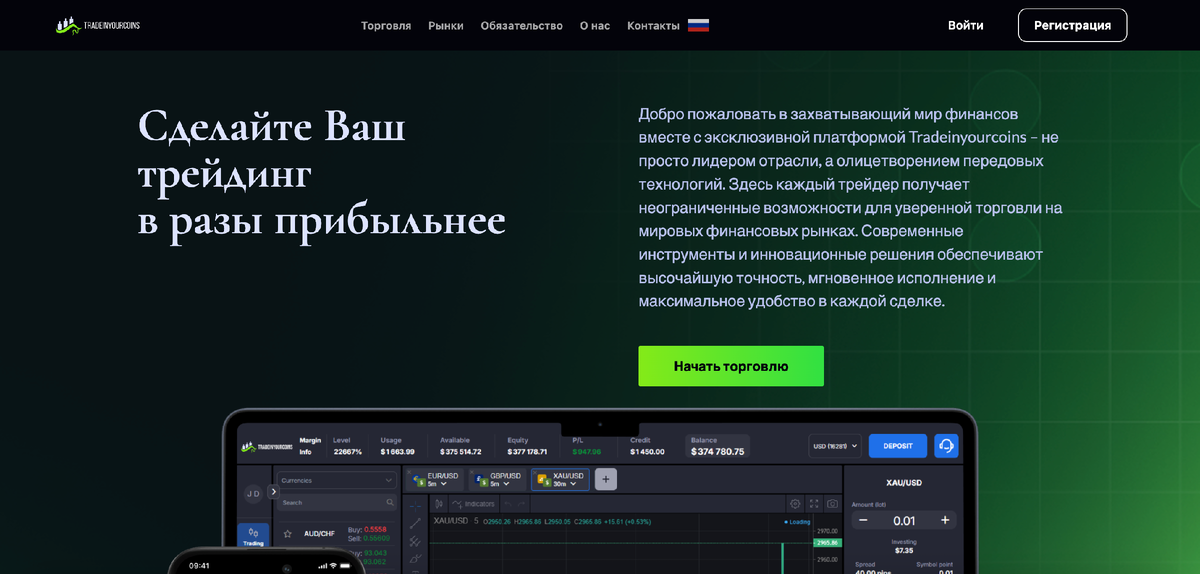This screenshot has width=1200, height=574.
Task: Switch to the EUR/USD chart tab
Action: [x=433, y=479]
